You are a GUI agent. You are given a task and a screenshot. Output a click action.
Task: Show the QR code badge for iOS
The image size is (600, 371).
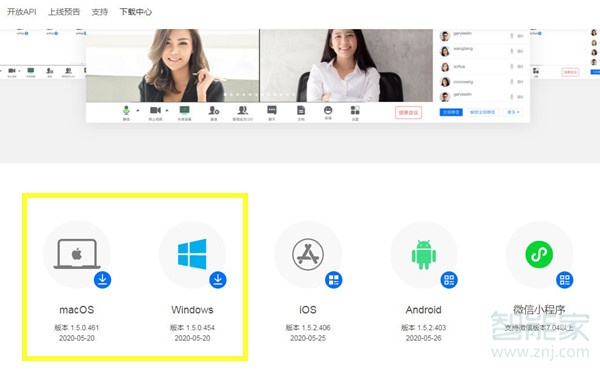(x=334, y=280)
